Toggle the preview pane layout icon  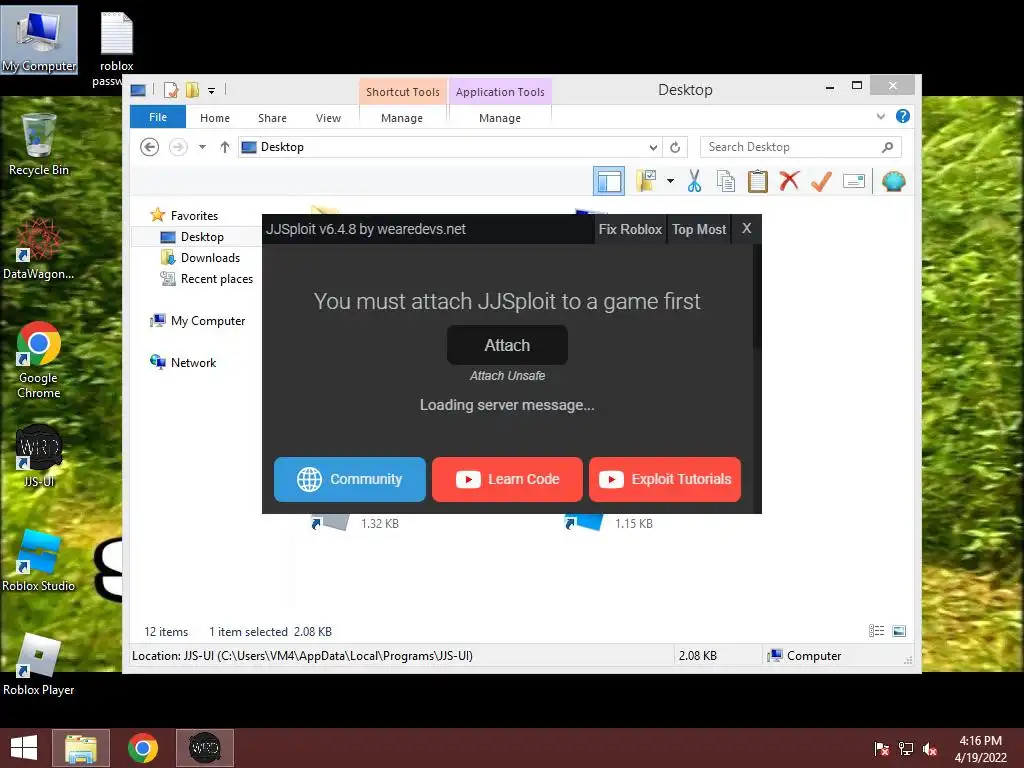point(609,182)
